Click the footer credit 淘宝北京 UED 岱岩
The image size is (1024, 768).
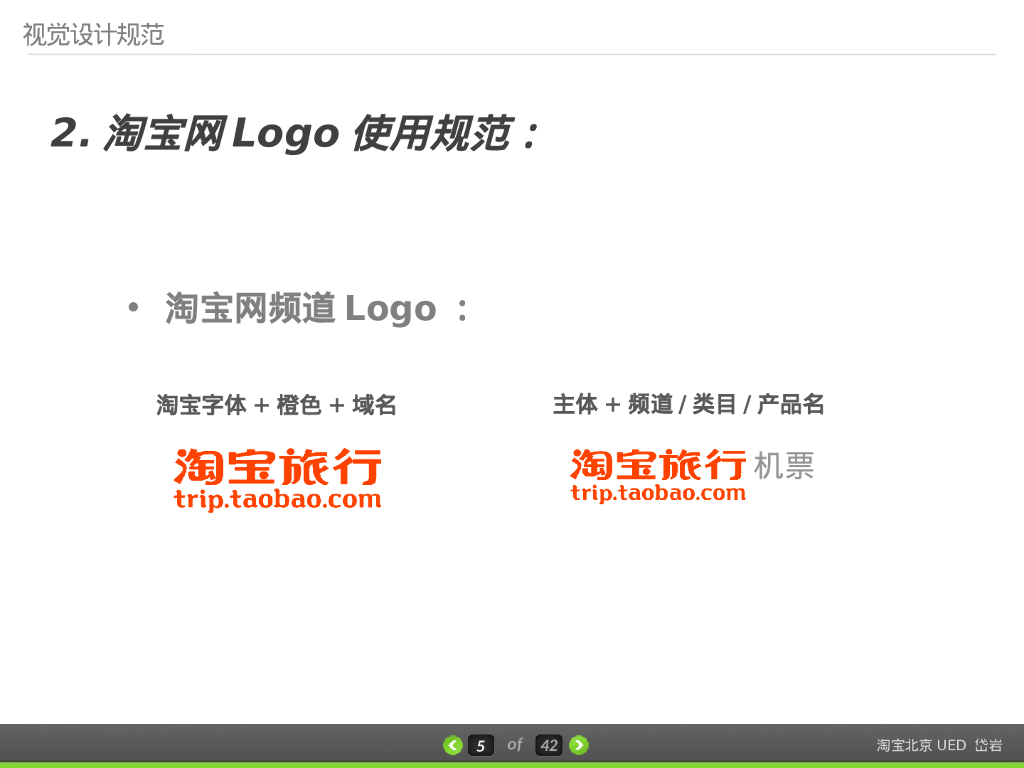tap(939, 745)
